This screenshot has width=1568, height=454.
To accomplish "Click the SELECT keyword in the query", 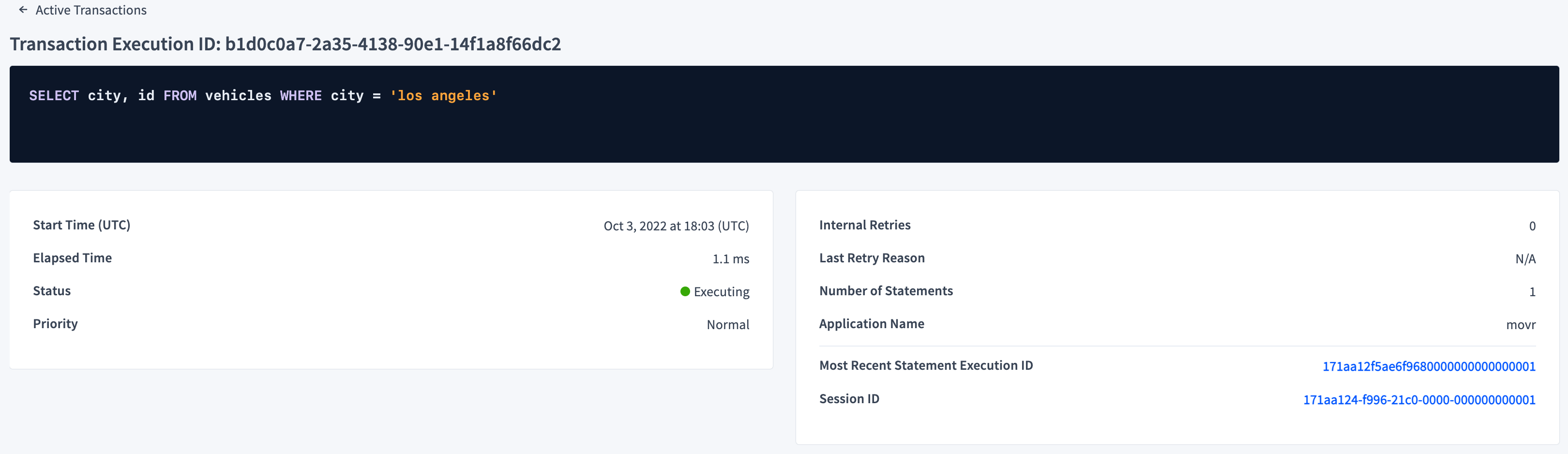I will [x=54, y=95].
